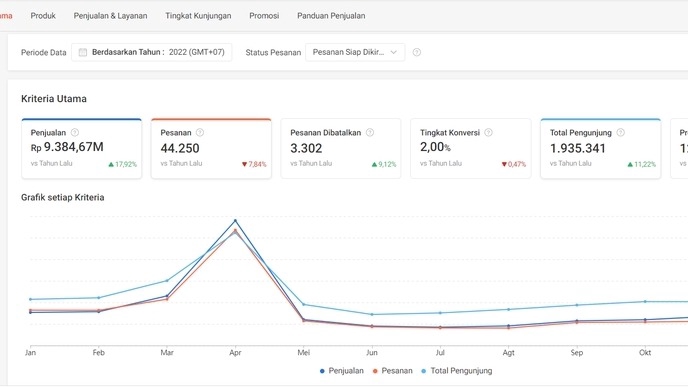Click the red 7,84% decline indicator
The image size is (688, 387).
(x=254, y=165)
